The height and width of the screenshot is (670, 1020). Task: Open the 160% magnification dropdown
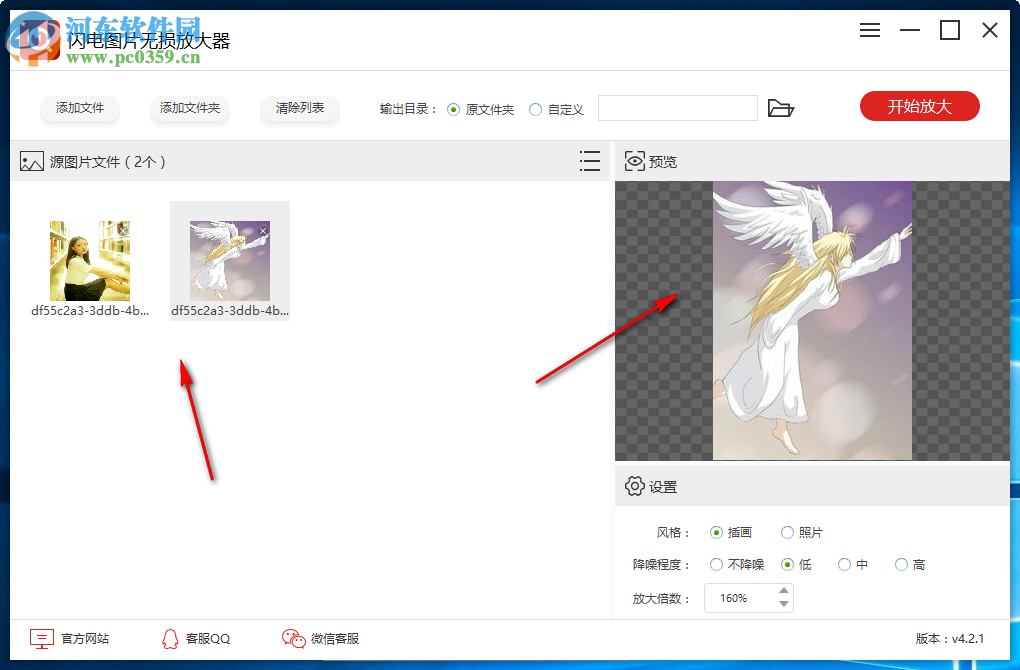tap(740, 597)
